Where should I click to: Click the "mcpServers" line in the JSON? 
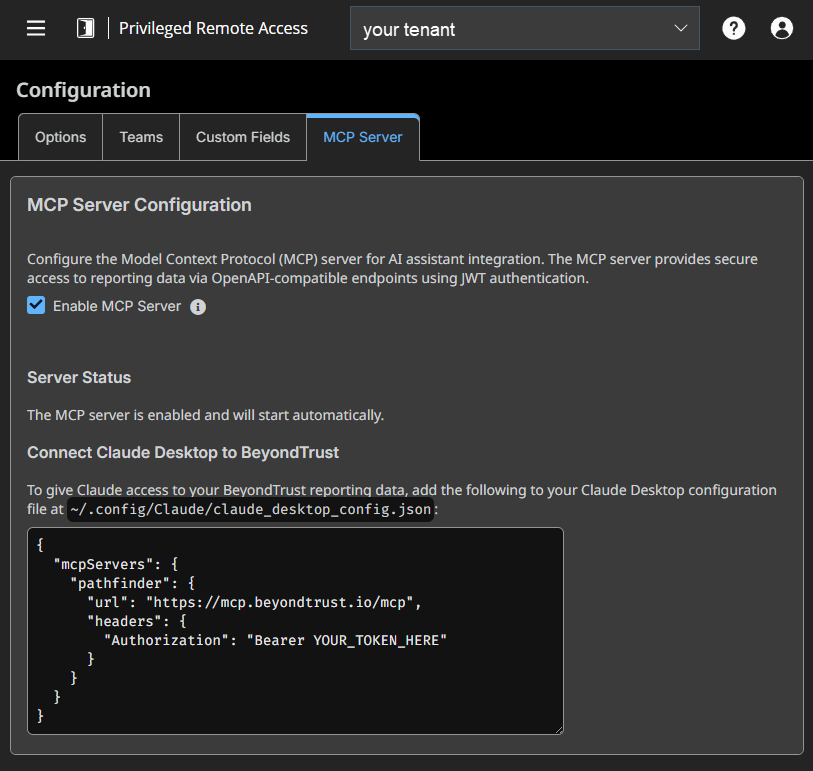coord(116,564)
